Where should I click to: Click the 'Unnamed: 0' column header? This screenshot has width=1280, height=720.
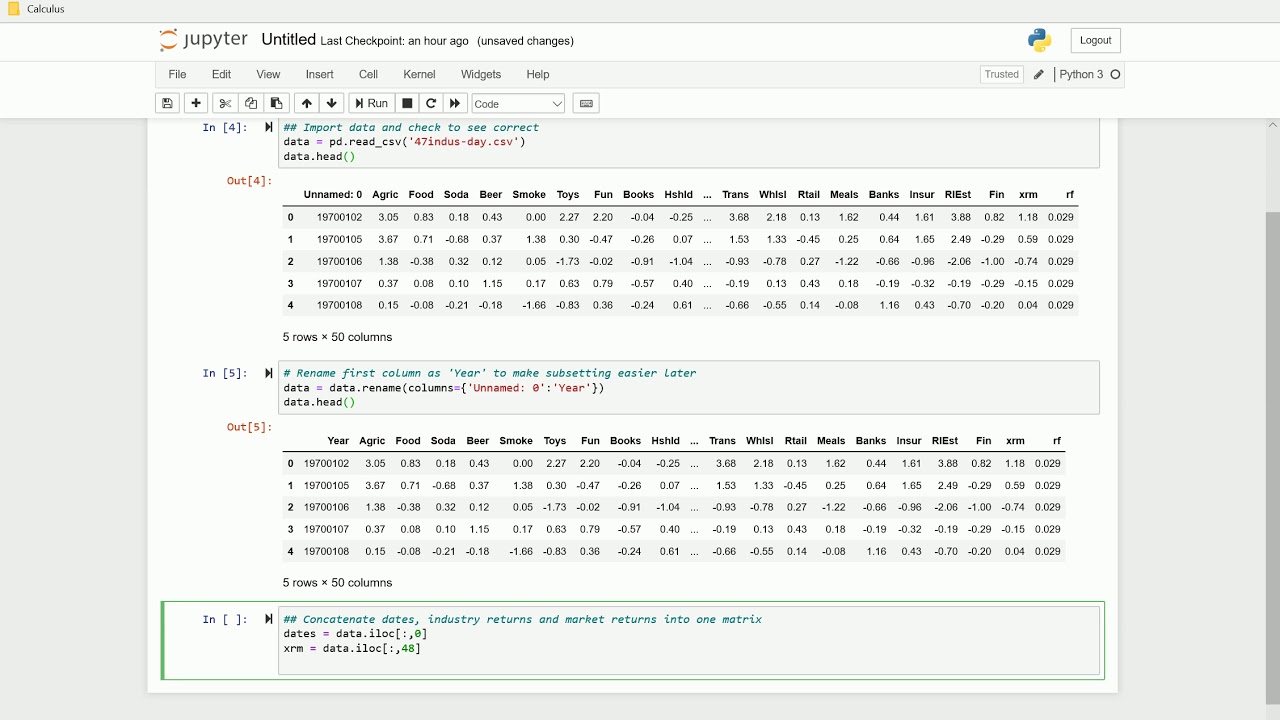[333, 195]
